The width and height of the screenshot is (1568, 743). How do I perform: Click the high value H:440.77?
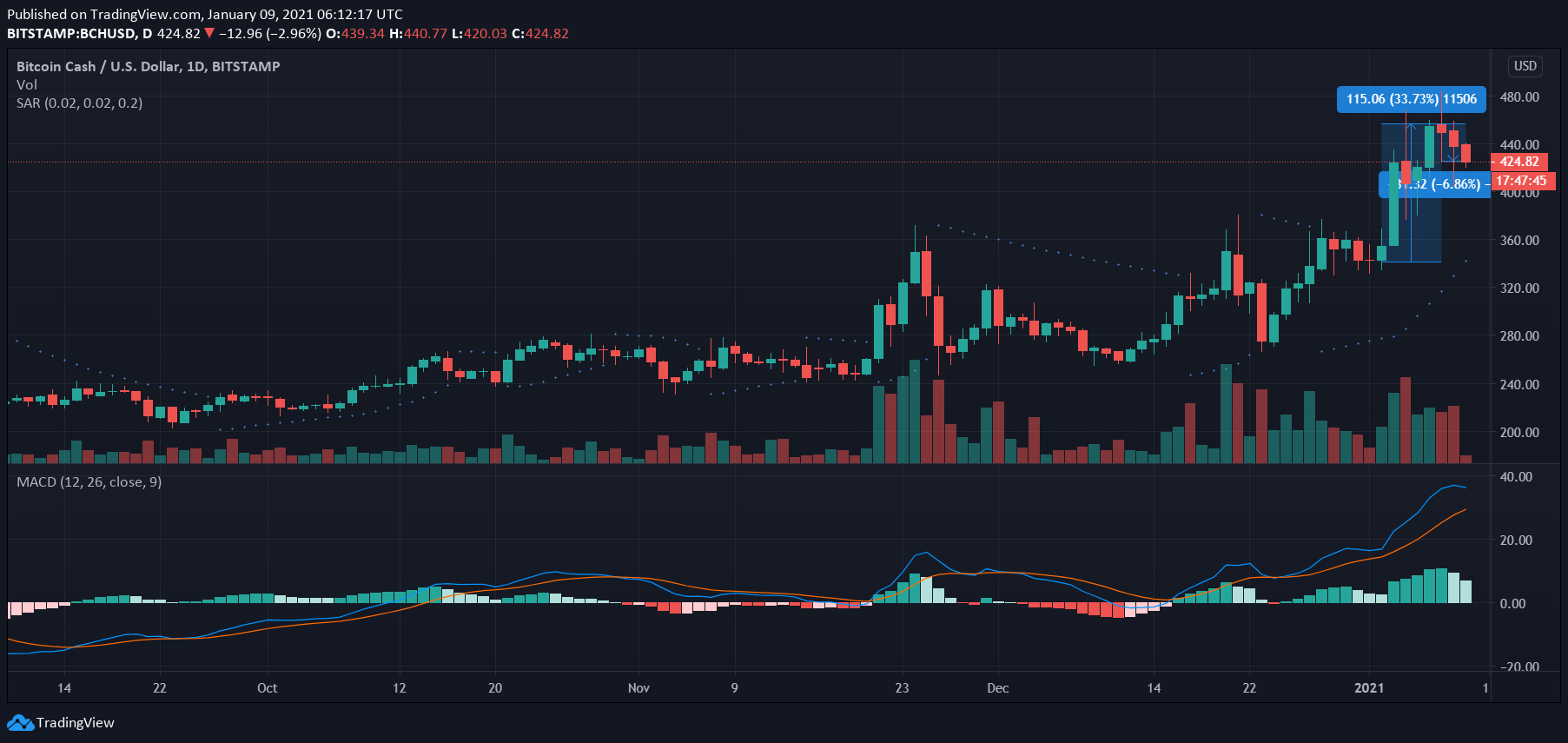[x=418, y=34]
